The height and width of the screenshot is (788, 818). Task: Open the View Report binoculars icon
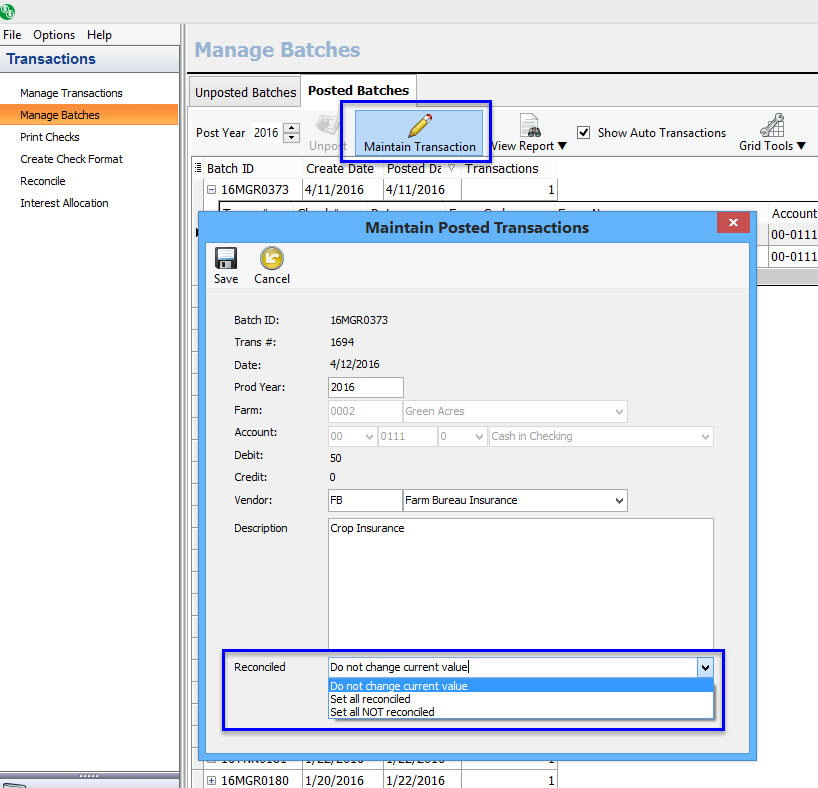tap(530, 126)
